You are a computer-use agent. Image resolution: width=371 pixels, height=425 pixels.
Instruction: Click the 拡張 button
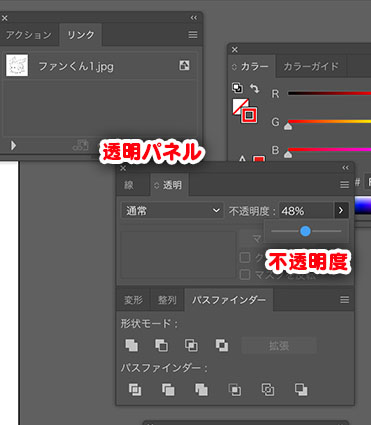(279, 346)
